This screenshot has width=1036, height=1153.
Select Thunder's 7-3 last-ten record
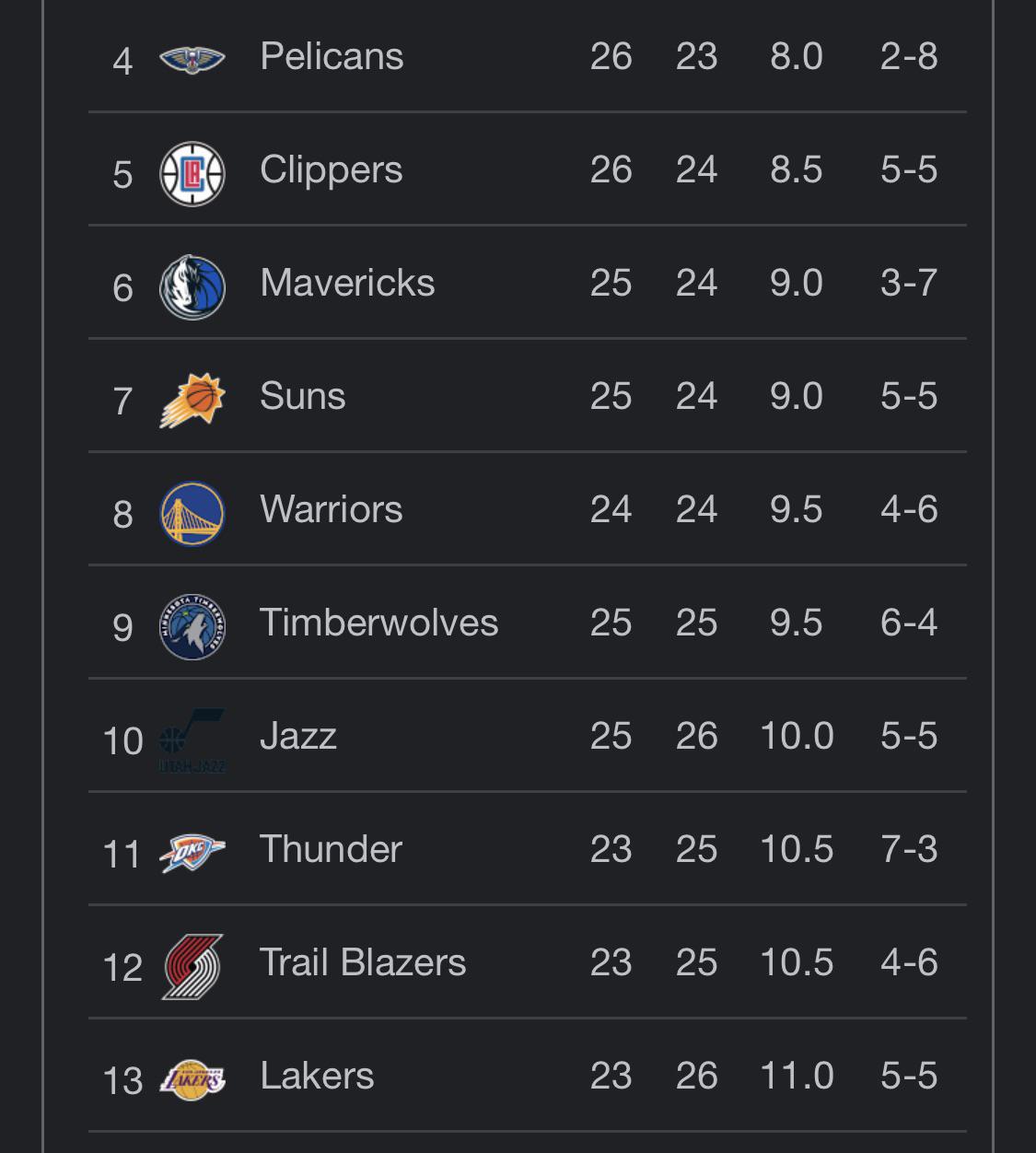pyautogui.click(x=908, y=850)
